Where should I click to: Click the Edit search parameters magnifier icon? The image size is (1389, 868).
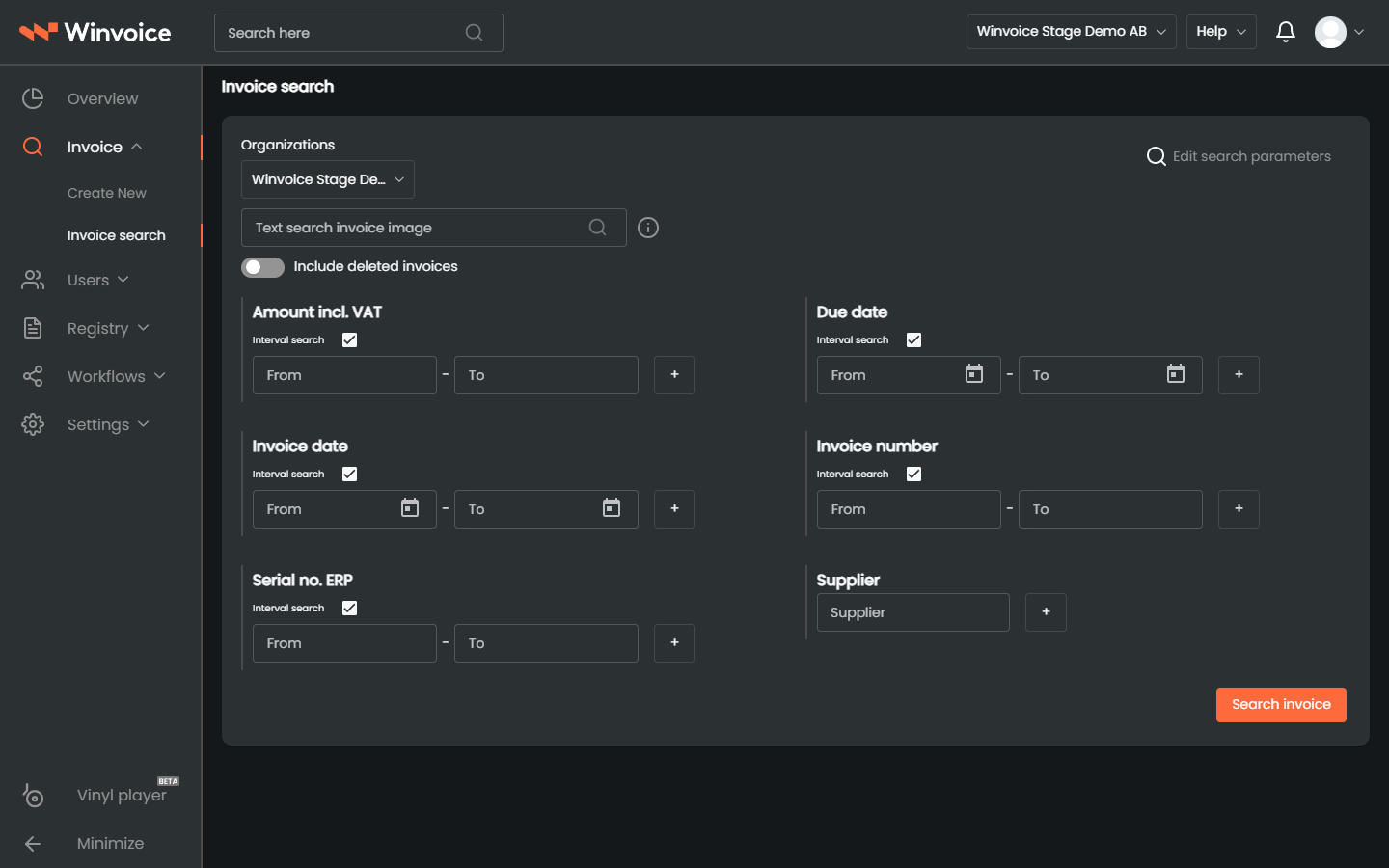click(1156, 156)
